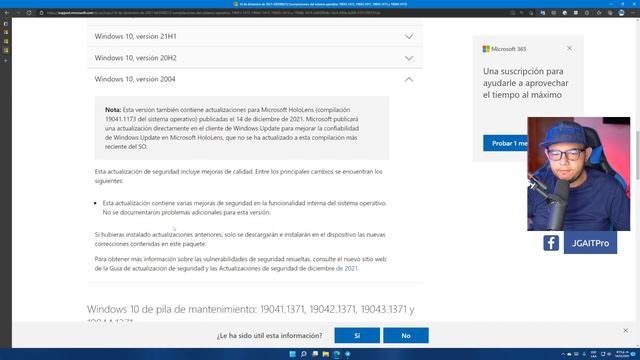
Task: Open File Explorer from the taskbar
Action: coord(326,354)
